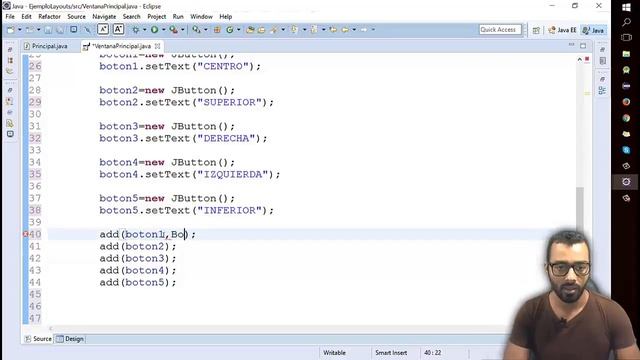
Task: Open the Project menu
Action: click(157, 16)
